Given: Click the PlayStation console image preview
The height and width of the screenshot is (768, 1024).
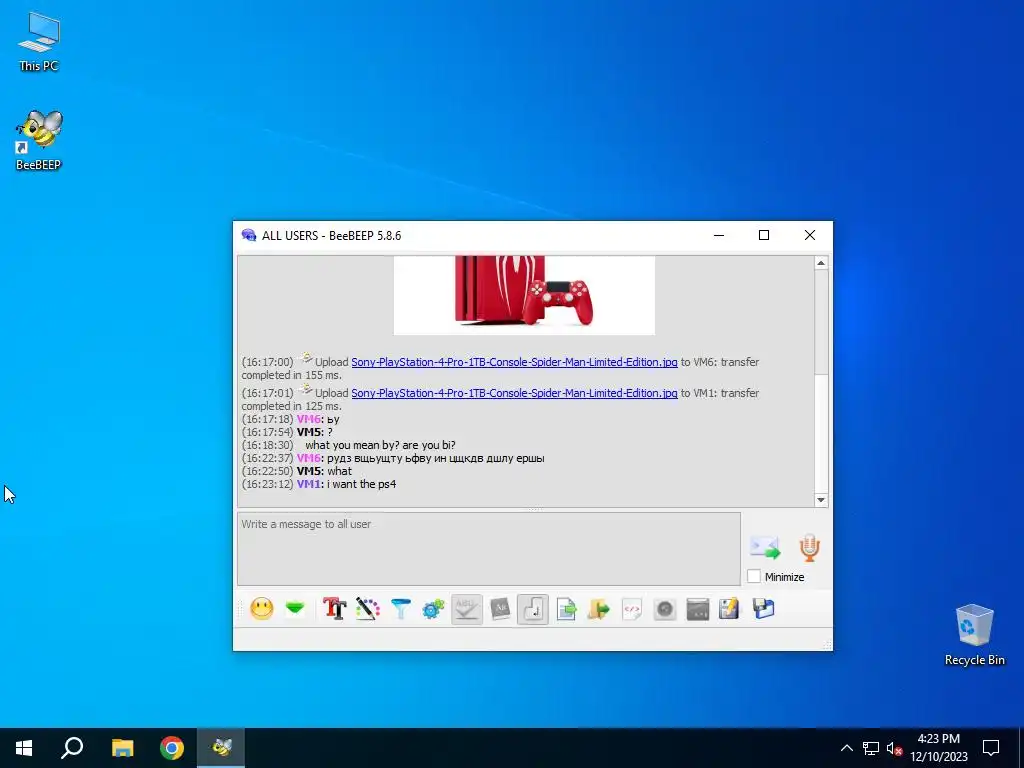Looking at the screenshot, I should click(x=524, y=295).
